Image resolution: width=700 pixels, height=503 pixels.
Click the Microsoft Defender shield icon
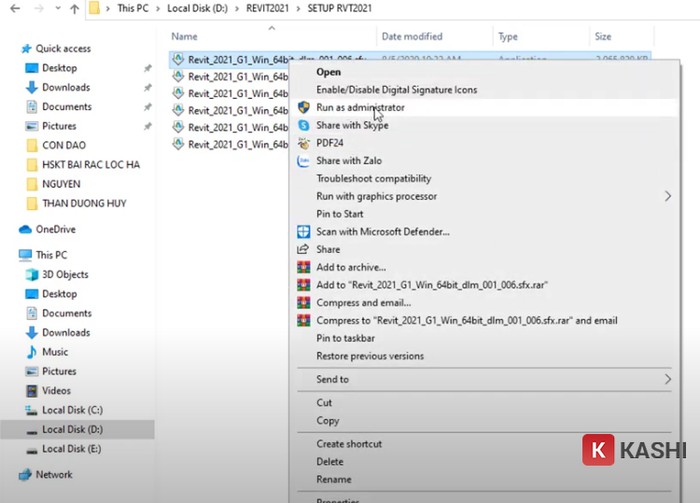(x=304, y=232)
